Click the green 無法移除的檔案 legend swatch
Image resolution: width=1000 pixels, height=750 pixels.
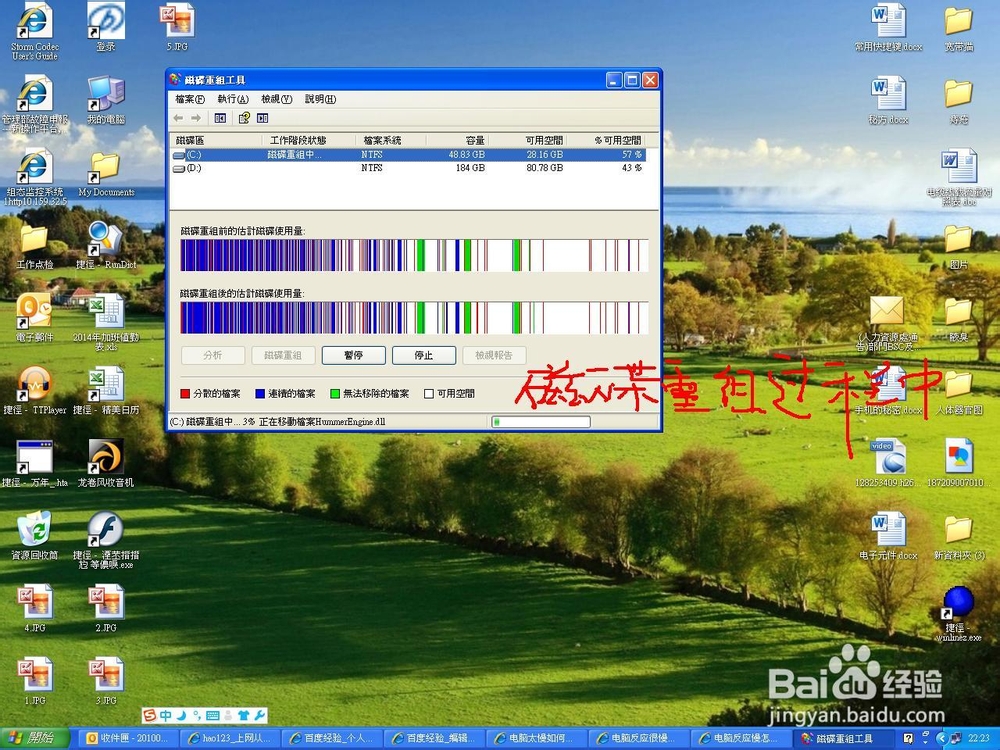[335, 394]
